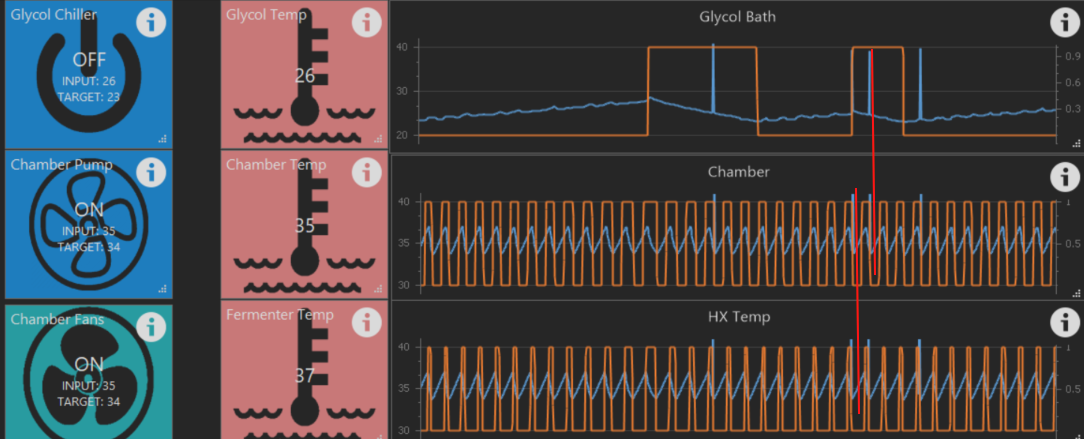Open info for HX Temp chart

(1064, 322)
